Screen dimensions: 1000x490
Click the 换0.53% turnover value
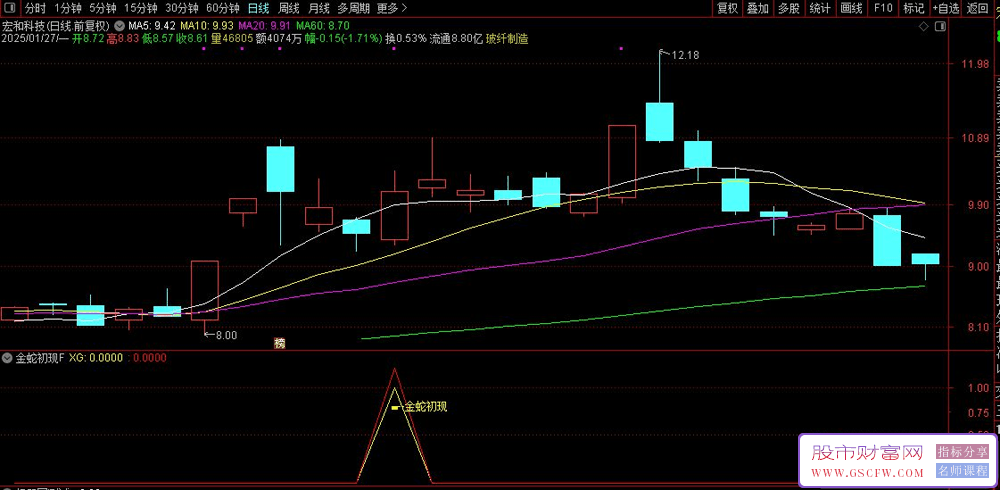point(406,38)
